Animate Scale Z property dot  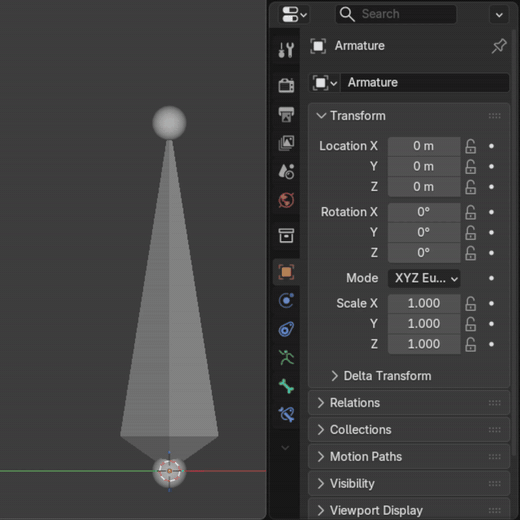(x=491, y=344)
